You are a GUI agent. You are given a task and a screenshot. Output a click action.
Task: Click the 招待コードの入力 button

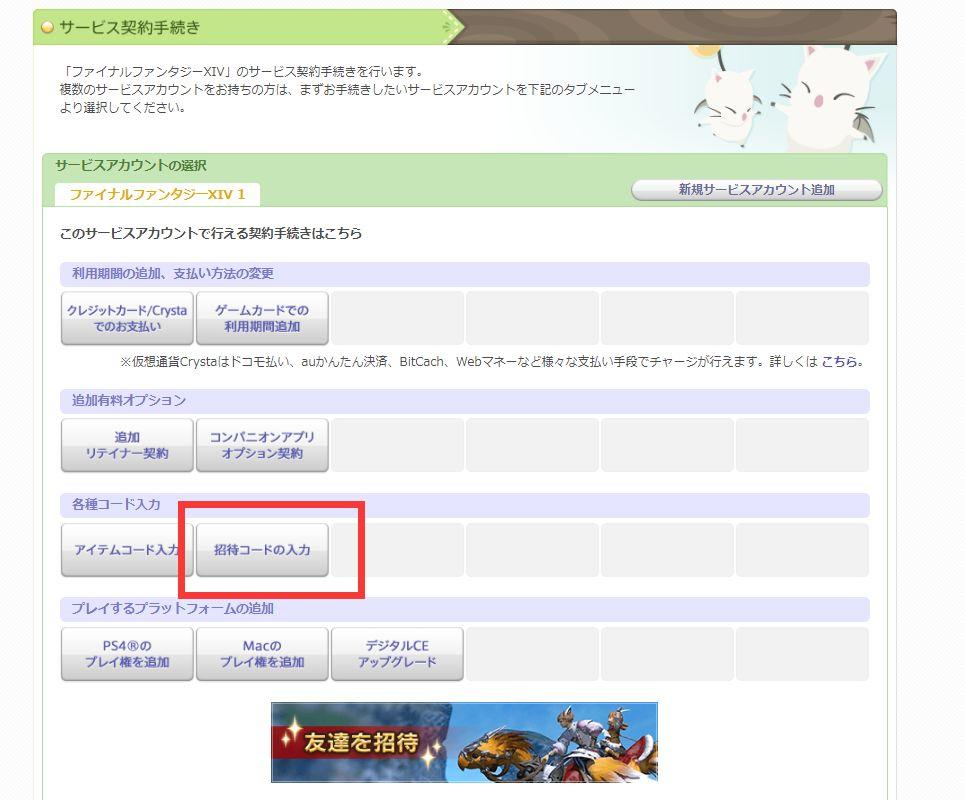[262, 550]
